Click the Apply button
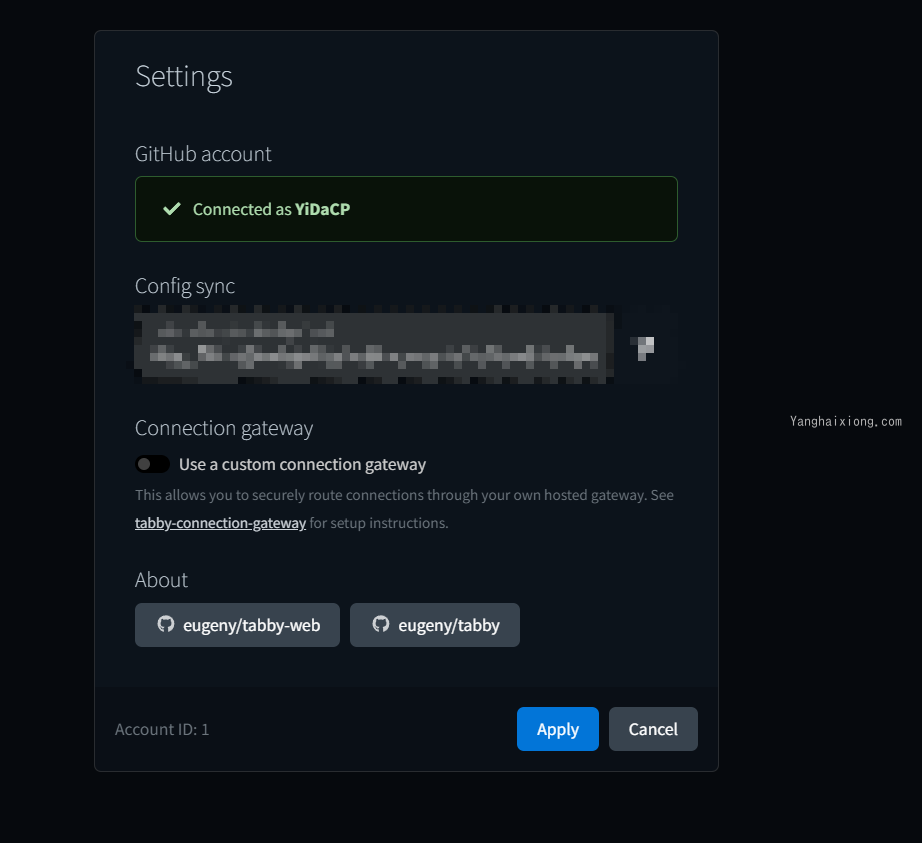Viewport: 922px width, 843px height. point(557,729)
